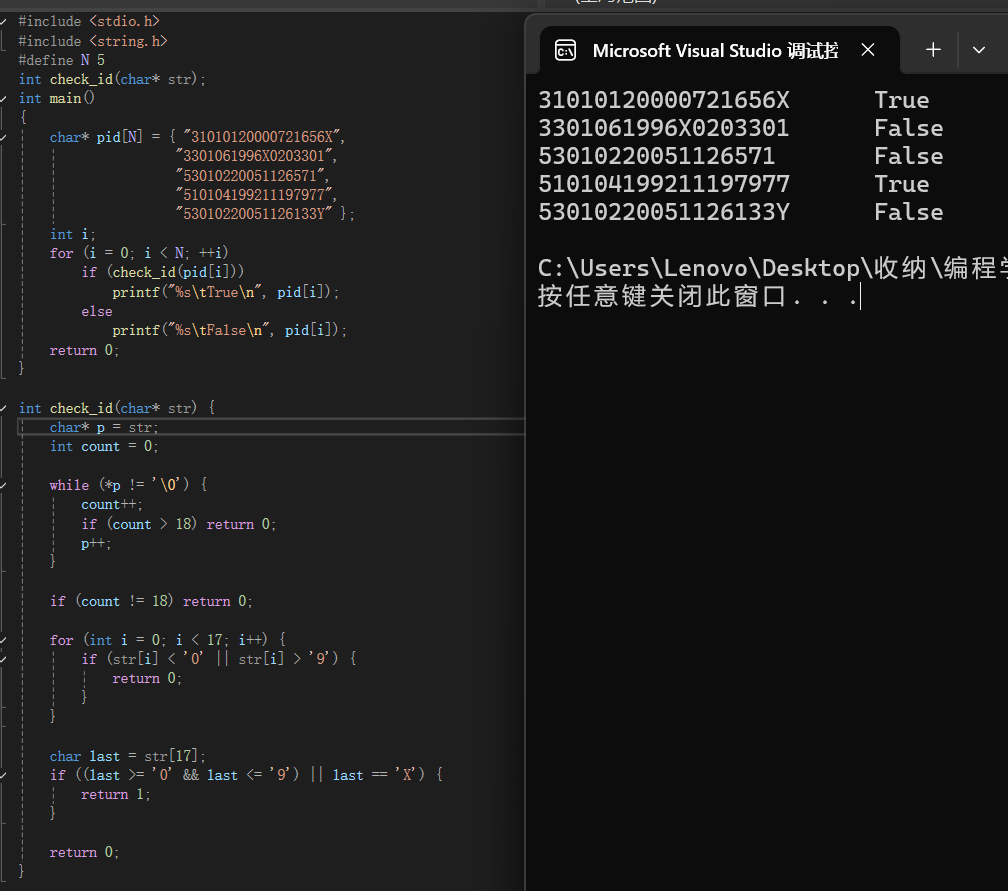Collapse the while (*p != '\0') loop

tap(4, 485)
